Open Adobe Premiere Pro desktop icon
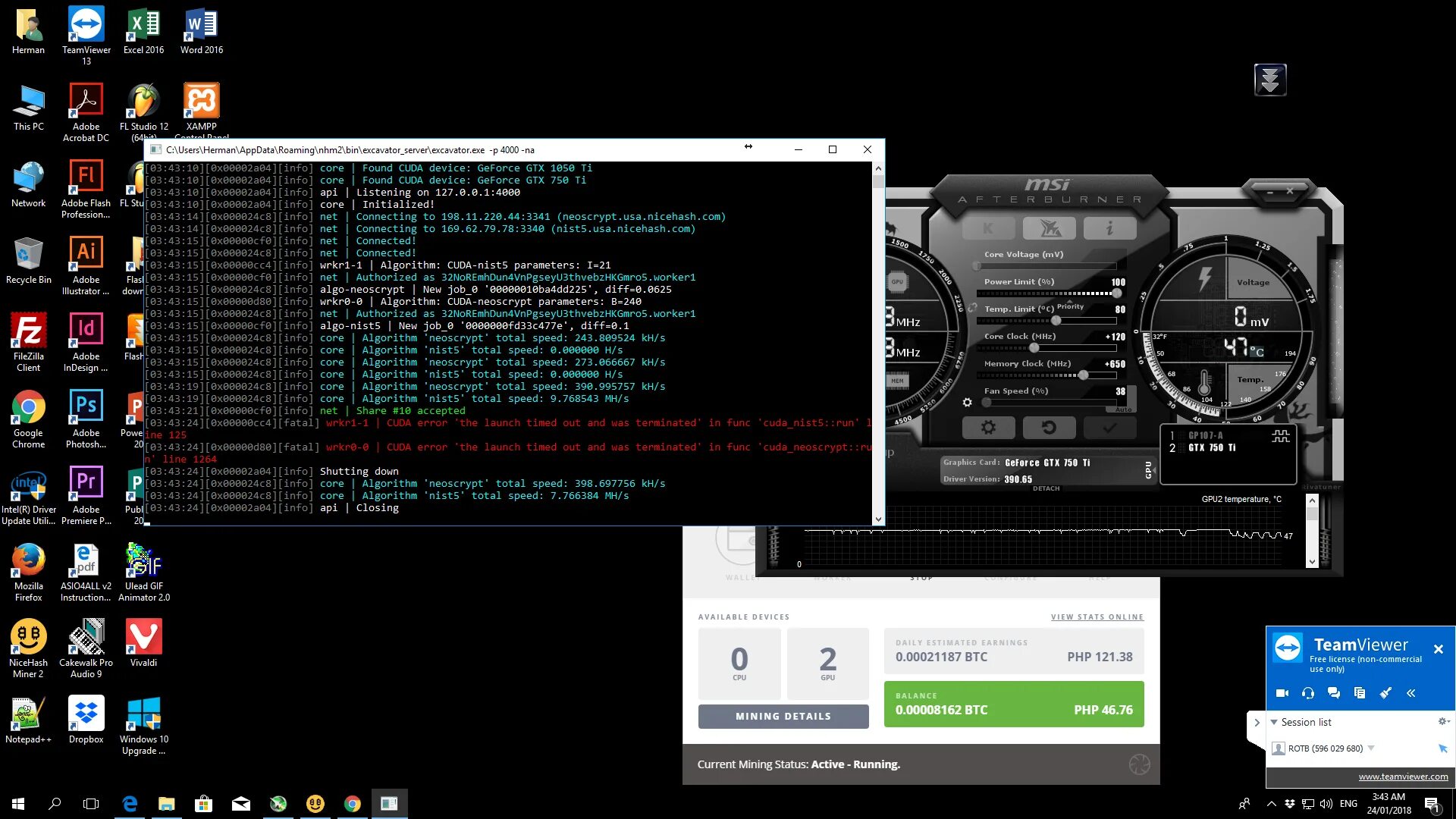1456x819 pixels. (86, 496)
